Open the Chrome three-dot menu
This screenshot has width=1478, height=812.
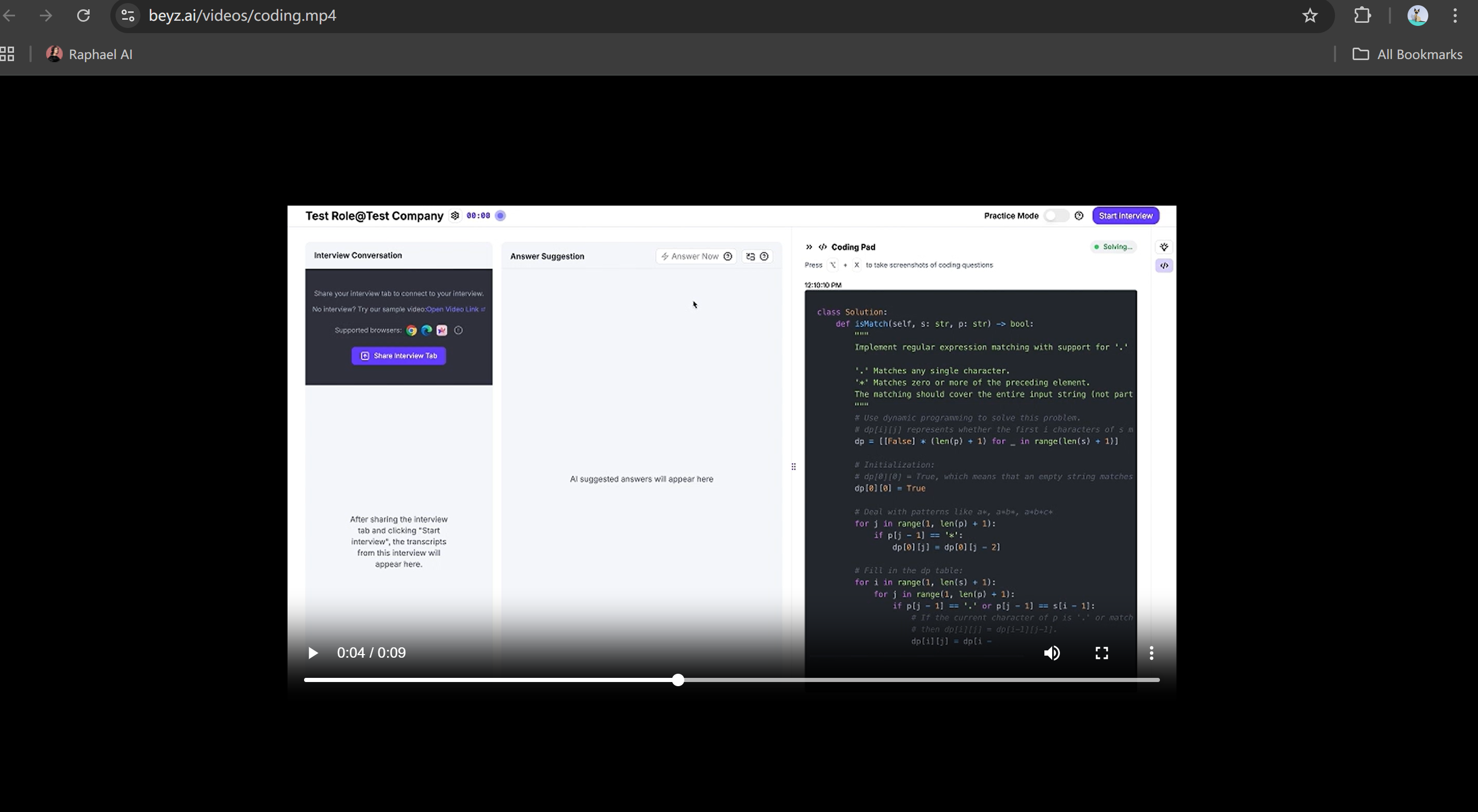[x=1456, y=16]
